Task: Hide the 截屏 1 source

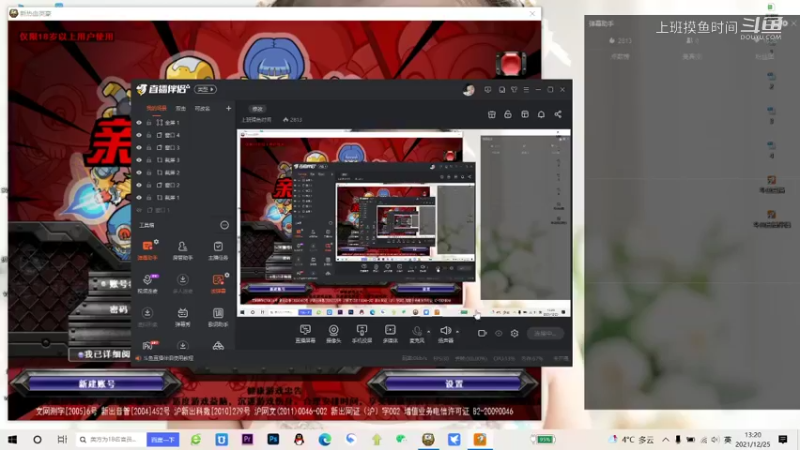Action: pyautogui.click(x=139, y=197)
